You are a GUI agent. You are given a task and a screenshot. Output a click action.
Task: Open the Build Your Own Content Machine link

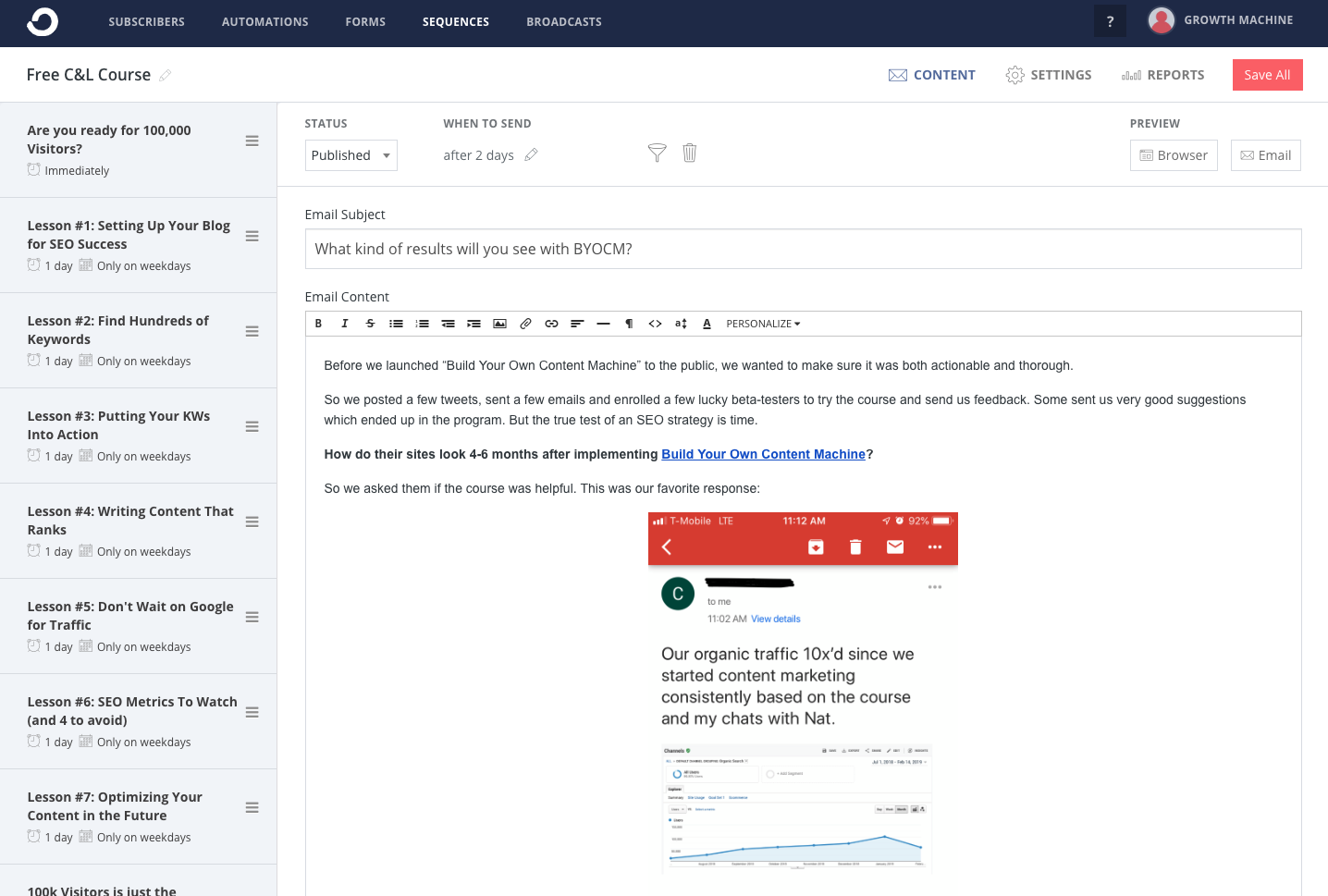[763, 454]
